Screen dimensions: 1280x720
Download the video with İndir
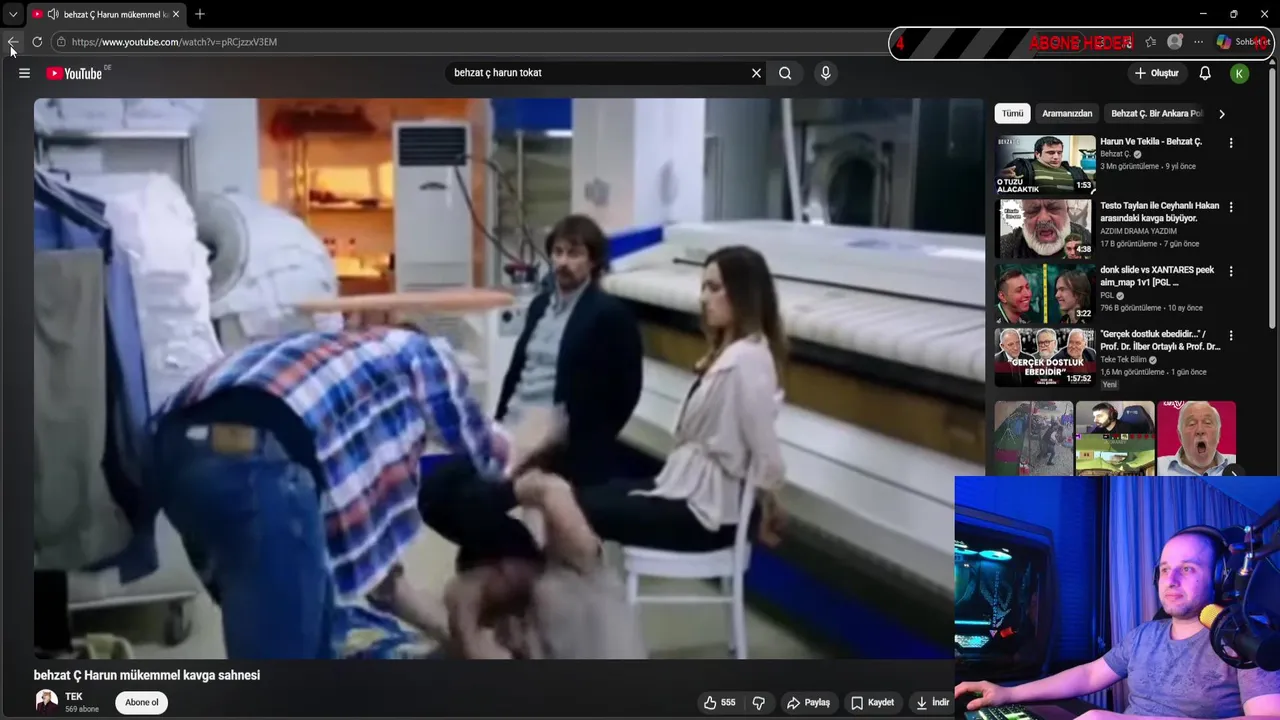pyautogui.click(x=931, y=702)
